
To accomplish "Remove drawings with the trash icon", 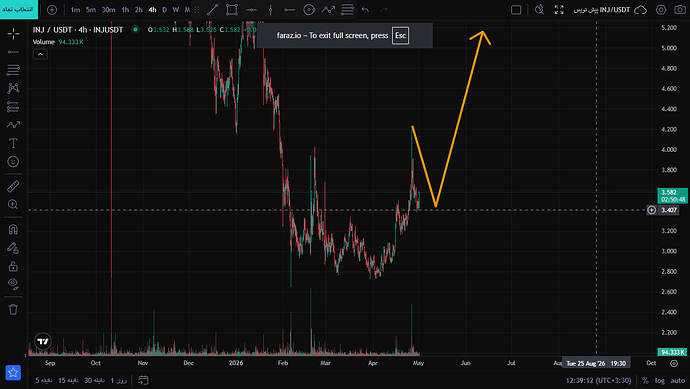I will click(x=13, y=309).
